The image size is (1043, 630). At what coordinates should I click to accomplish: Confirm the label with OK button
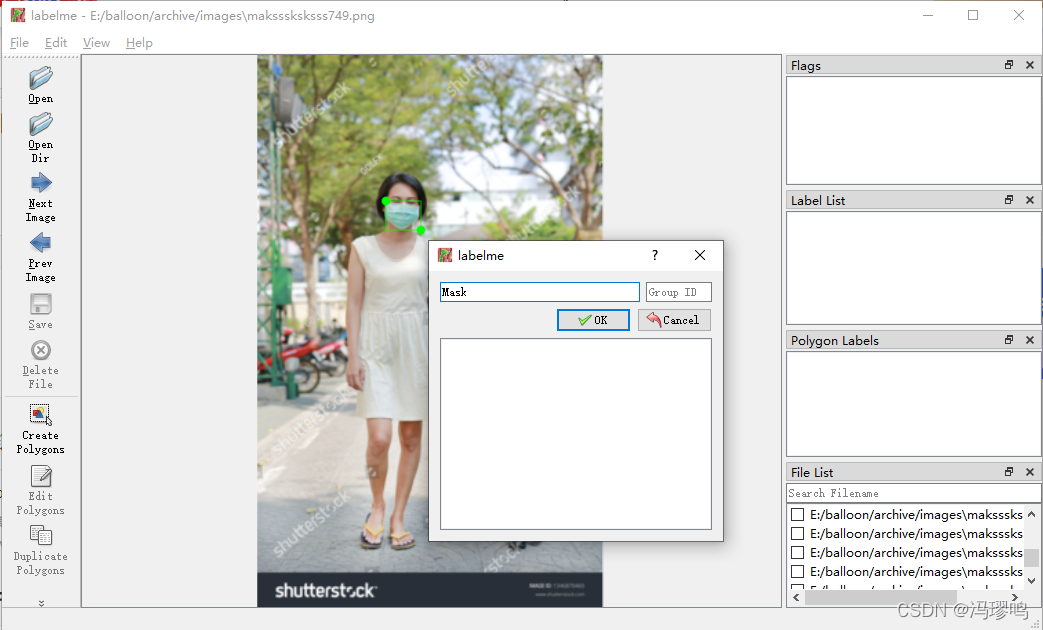(593, 320)
